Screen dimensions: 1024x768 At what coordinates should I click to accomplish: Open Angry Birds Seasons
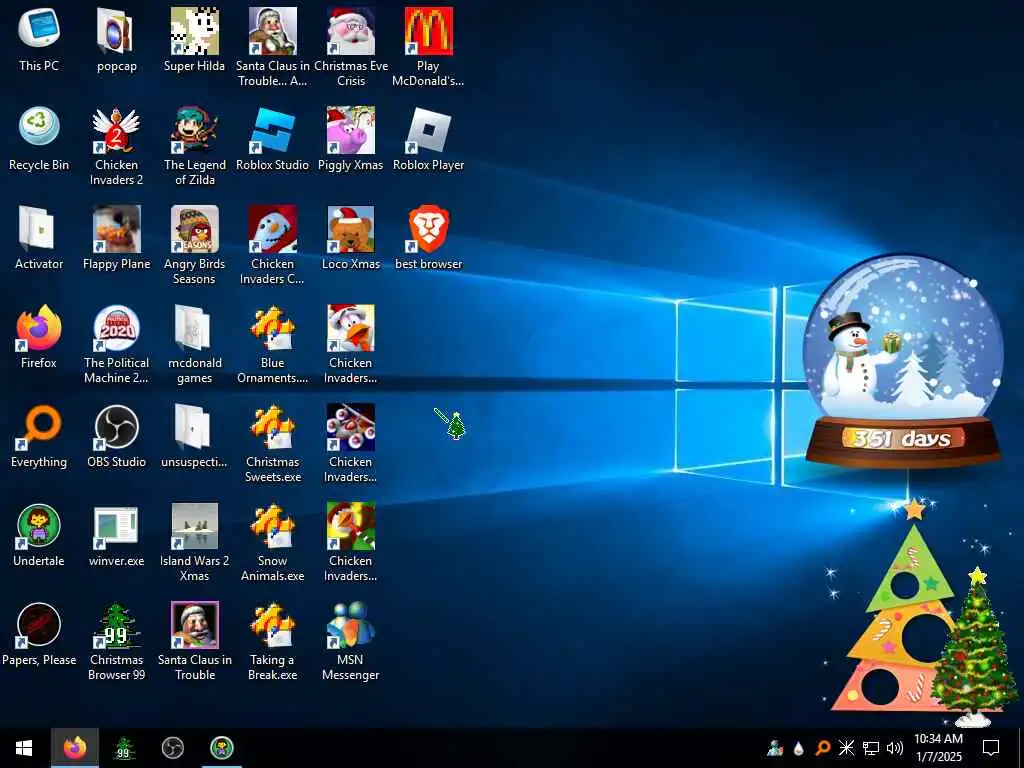coord(194,246)
